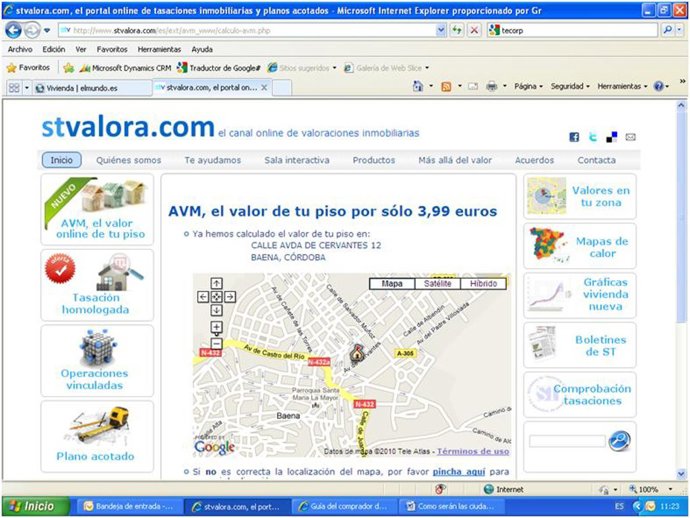Expand Sitios sugeridos dropdown
The width and height of the screenshot is (690, 518).
pos(334,68)
